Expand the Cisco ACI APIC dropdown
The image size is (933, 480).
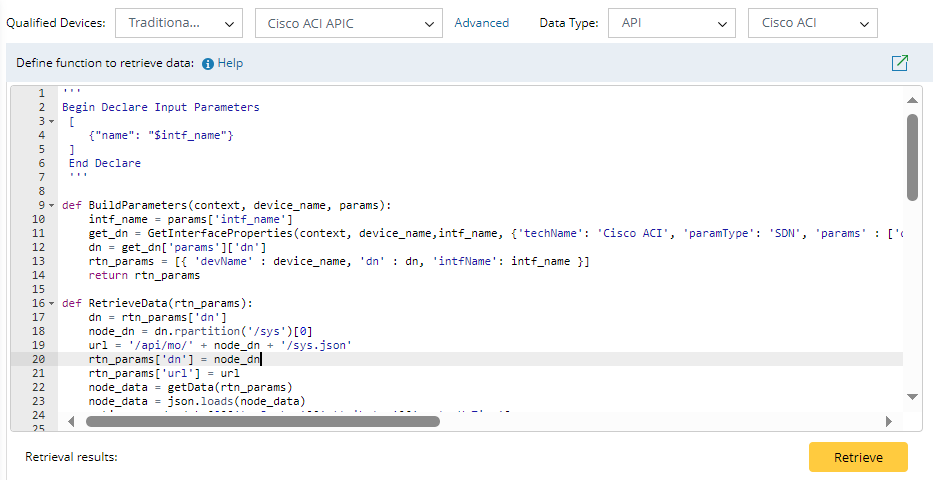pyautogui.click(x=348, y=22)
